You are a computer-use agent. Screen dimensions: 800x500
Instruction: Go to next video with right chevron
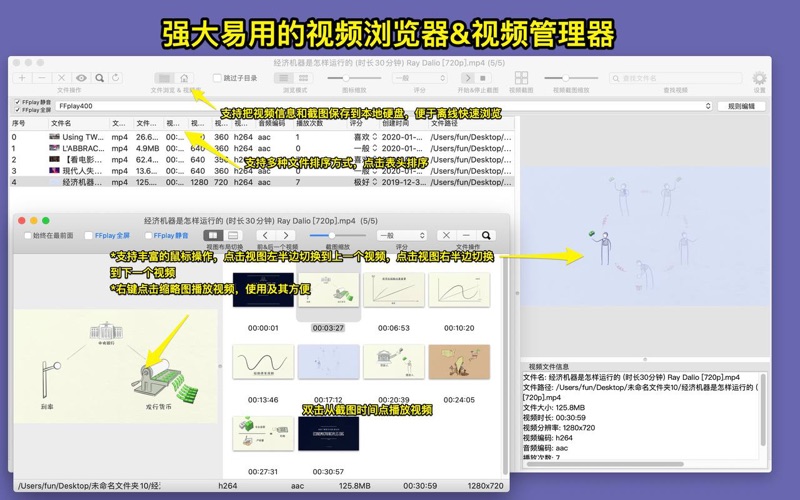(x=286, y=235)
